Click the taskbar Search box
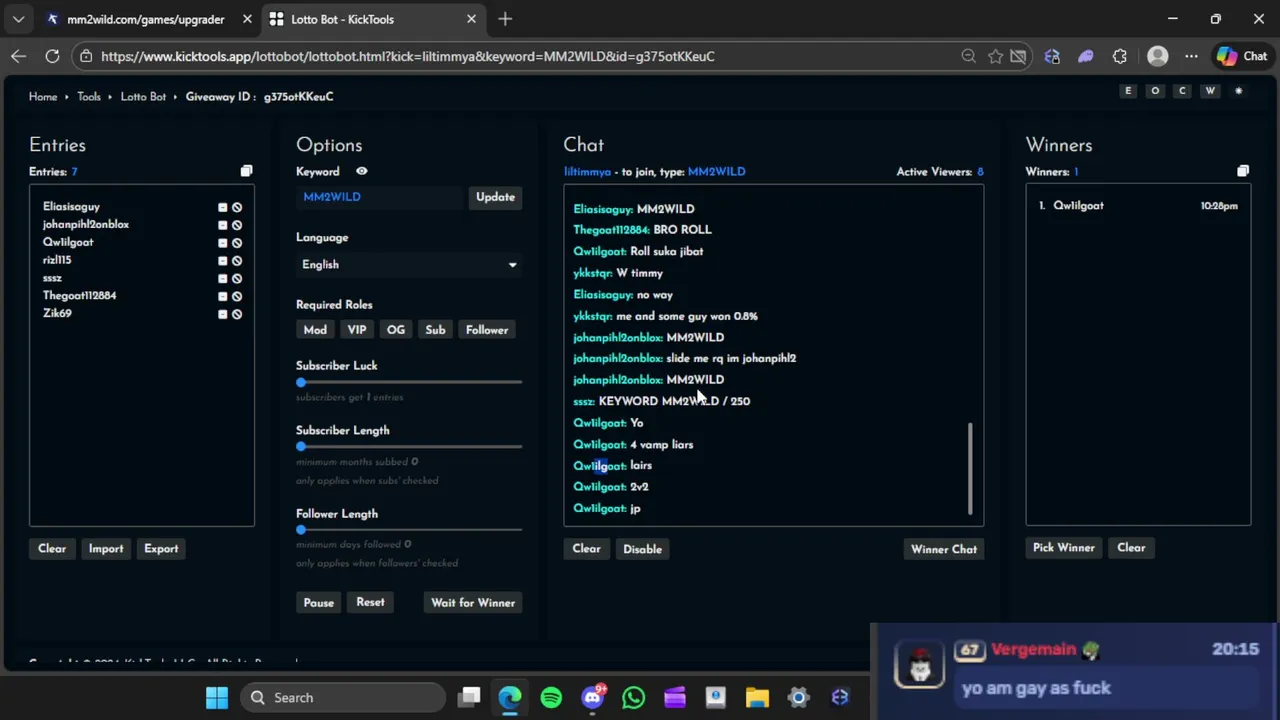1280x720 pixels. (x=344, y=698)
